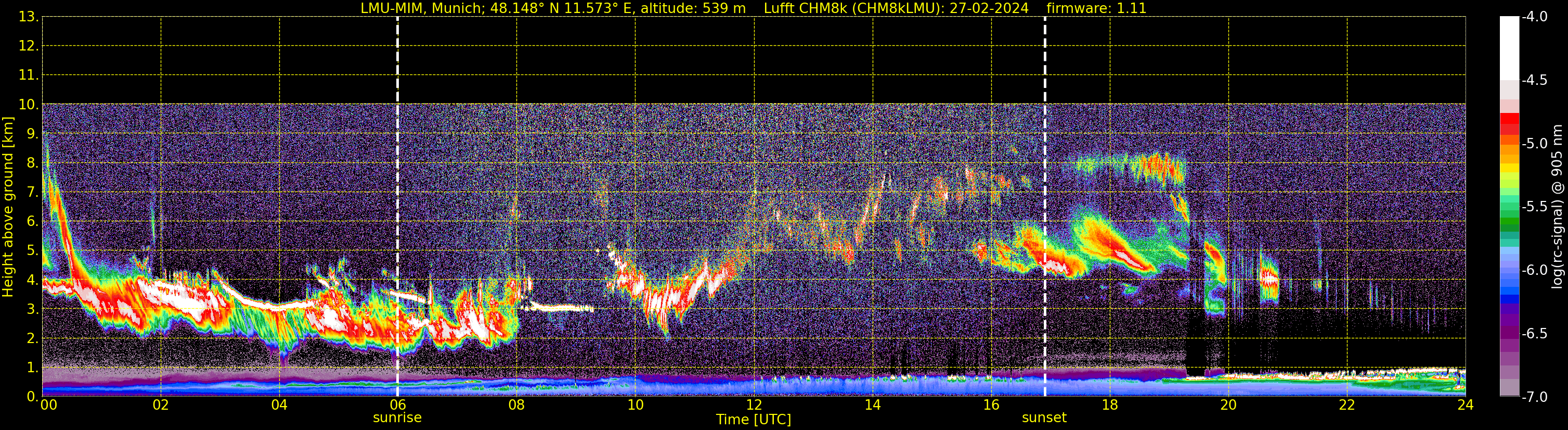Screen dimensions: 1568x430
Task: Click the time-axis tick label 16
Action: point(991,406)
